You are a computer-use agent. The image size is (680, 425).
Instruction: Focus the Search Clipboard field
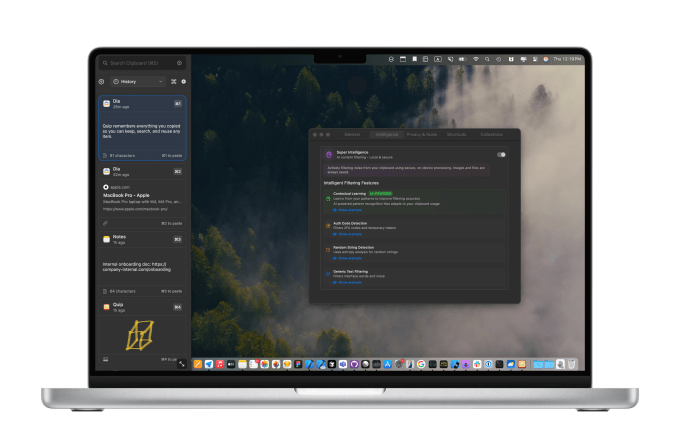tap(142, 63)
